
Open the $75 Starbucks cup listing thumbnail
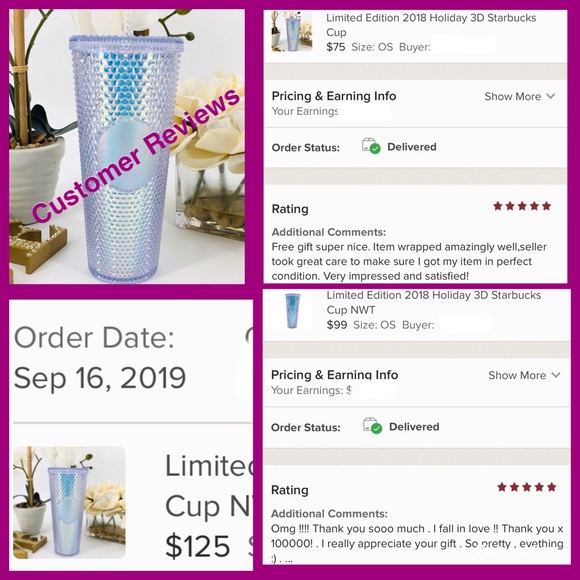pyautogui.click(x=291, y=31)
